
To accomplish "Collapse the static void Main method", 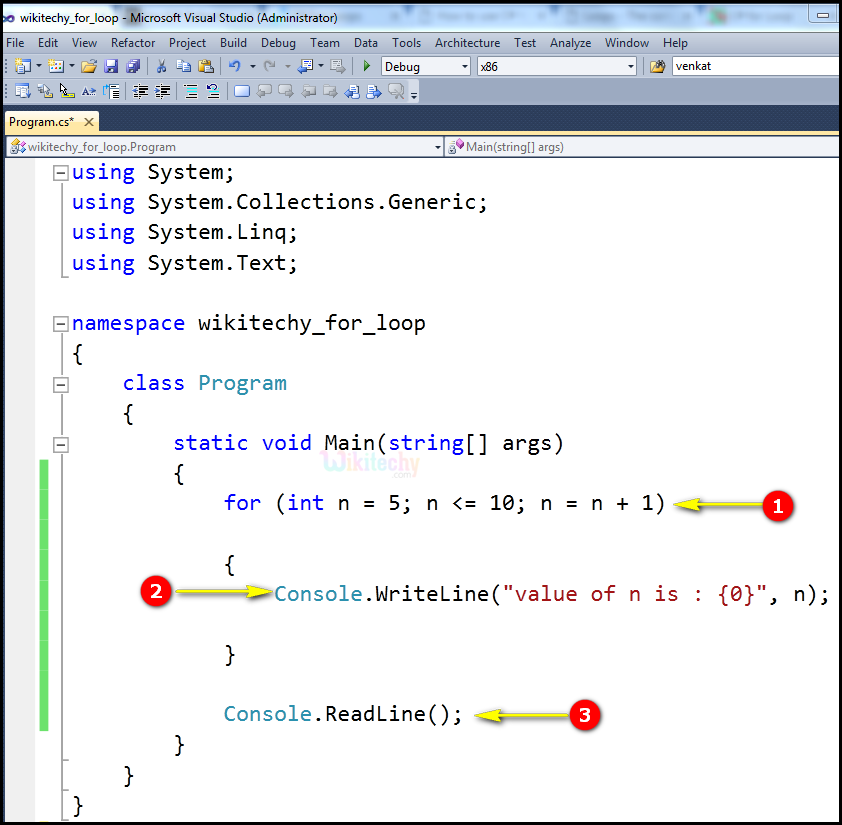I will tap(61, 444).
